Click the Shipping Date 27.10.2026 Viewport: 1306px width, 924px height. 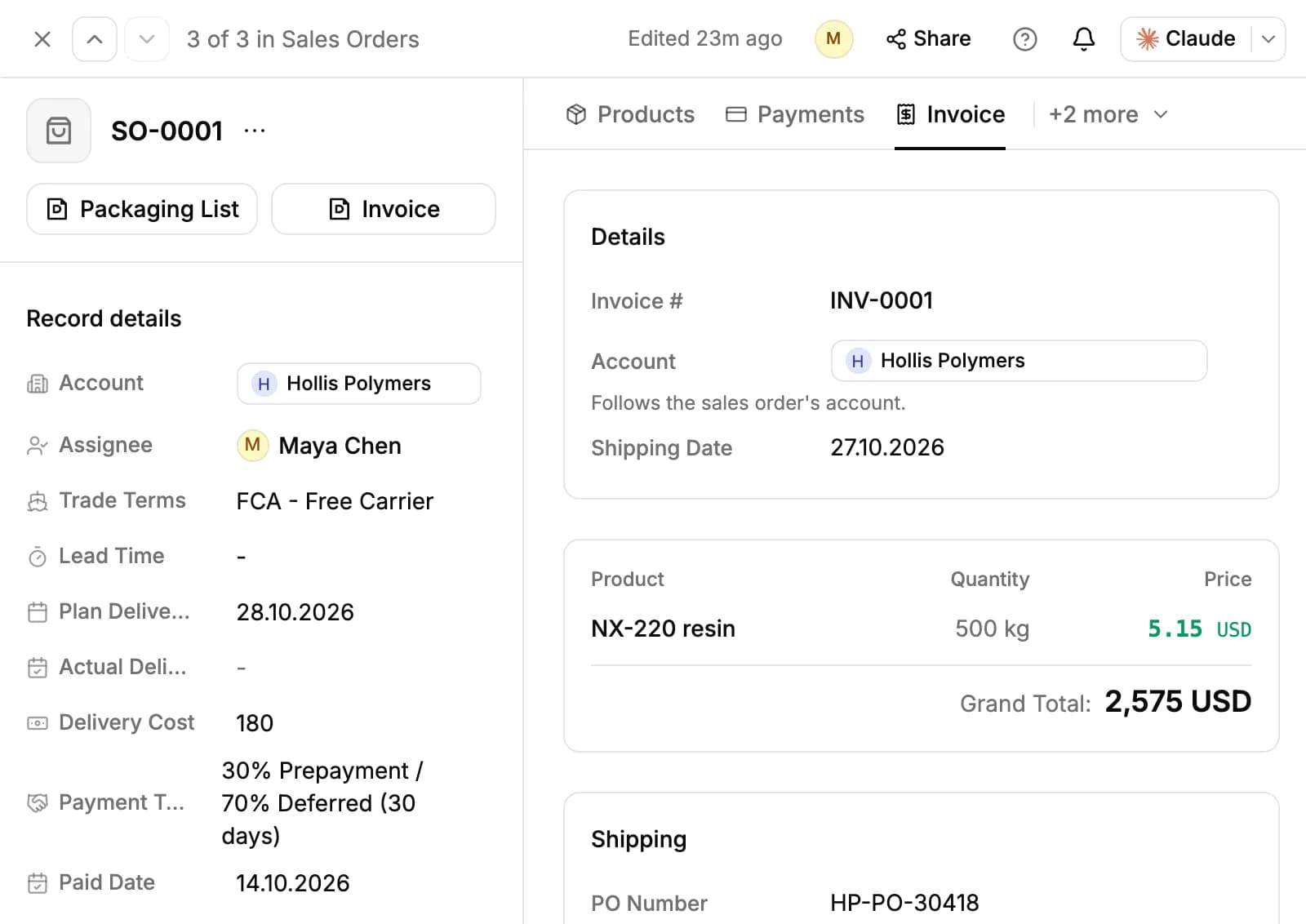pyautogui.click(x=887, y=447)
